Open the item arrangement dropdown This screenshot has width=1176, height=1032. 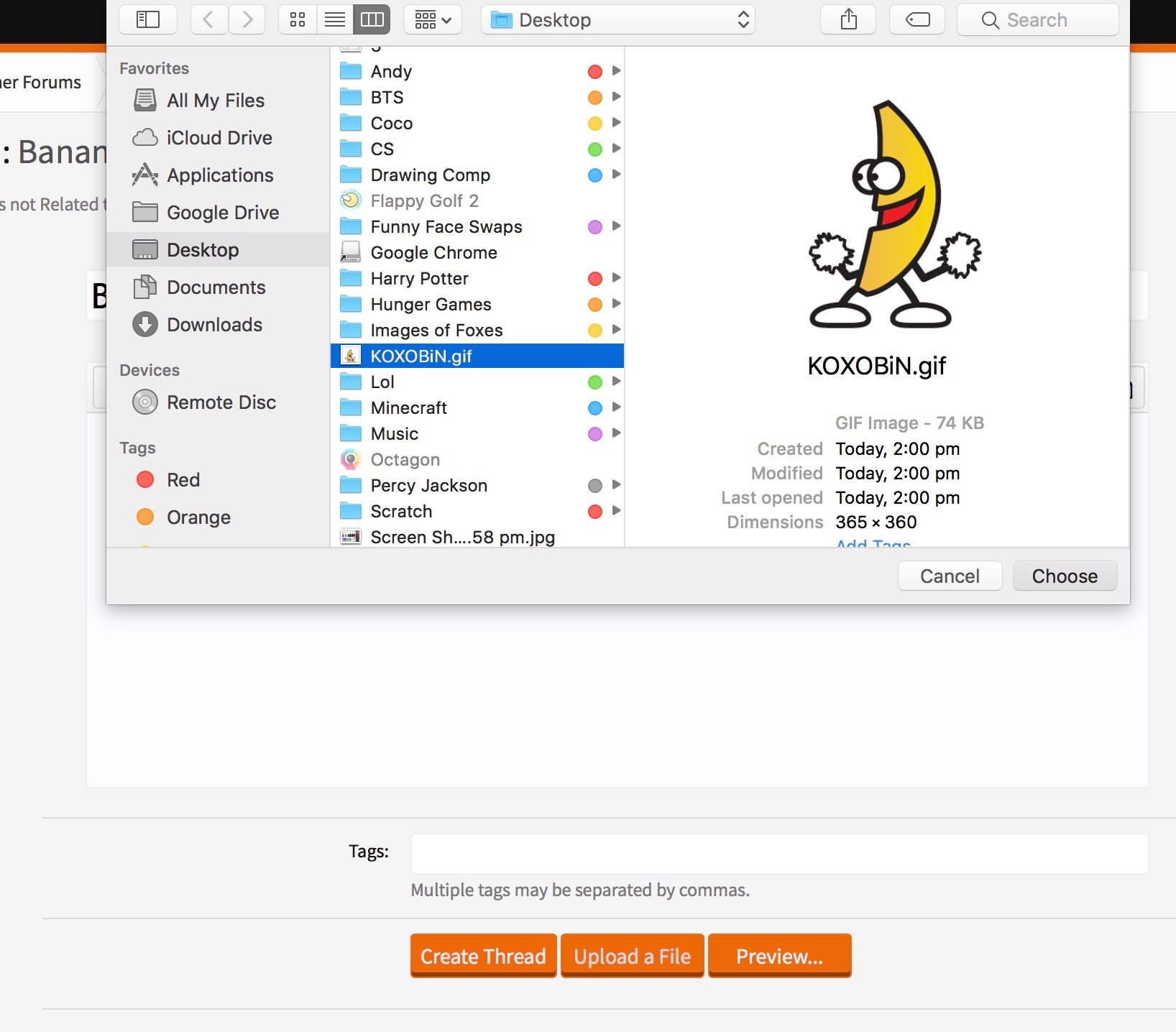click(x=433, y=19)
